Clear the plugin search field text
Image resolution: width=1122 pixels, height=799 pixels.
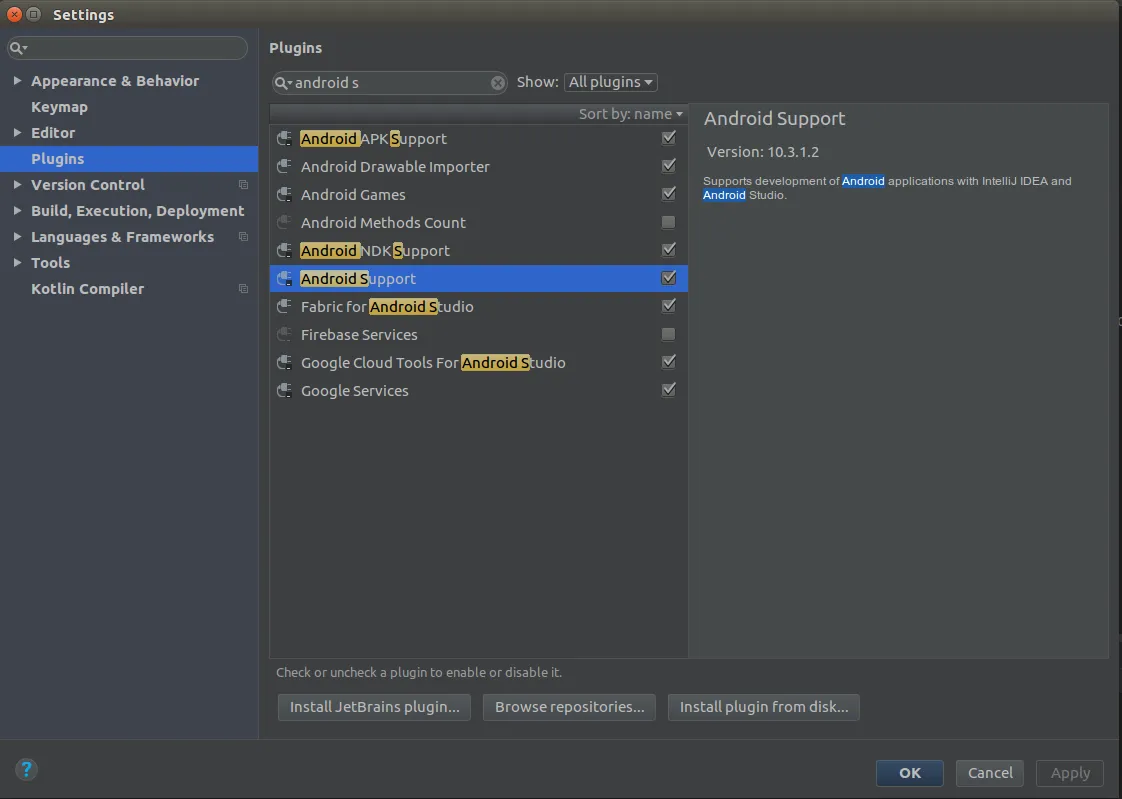[x=498, y=83]
